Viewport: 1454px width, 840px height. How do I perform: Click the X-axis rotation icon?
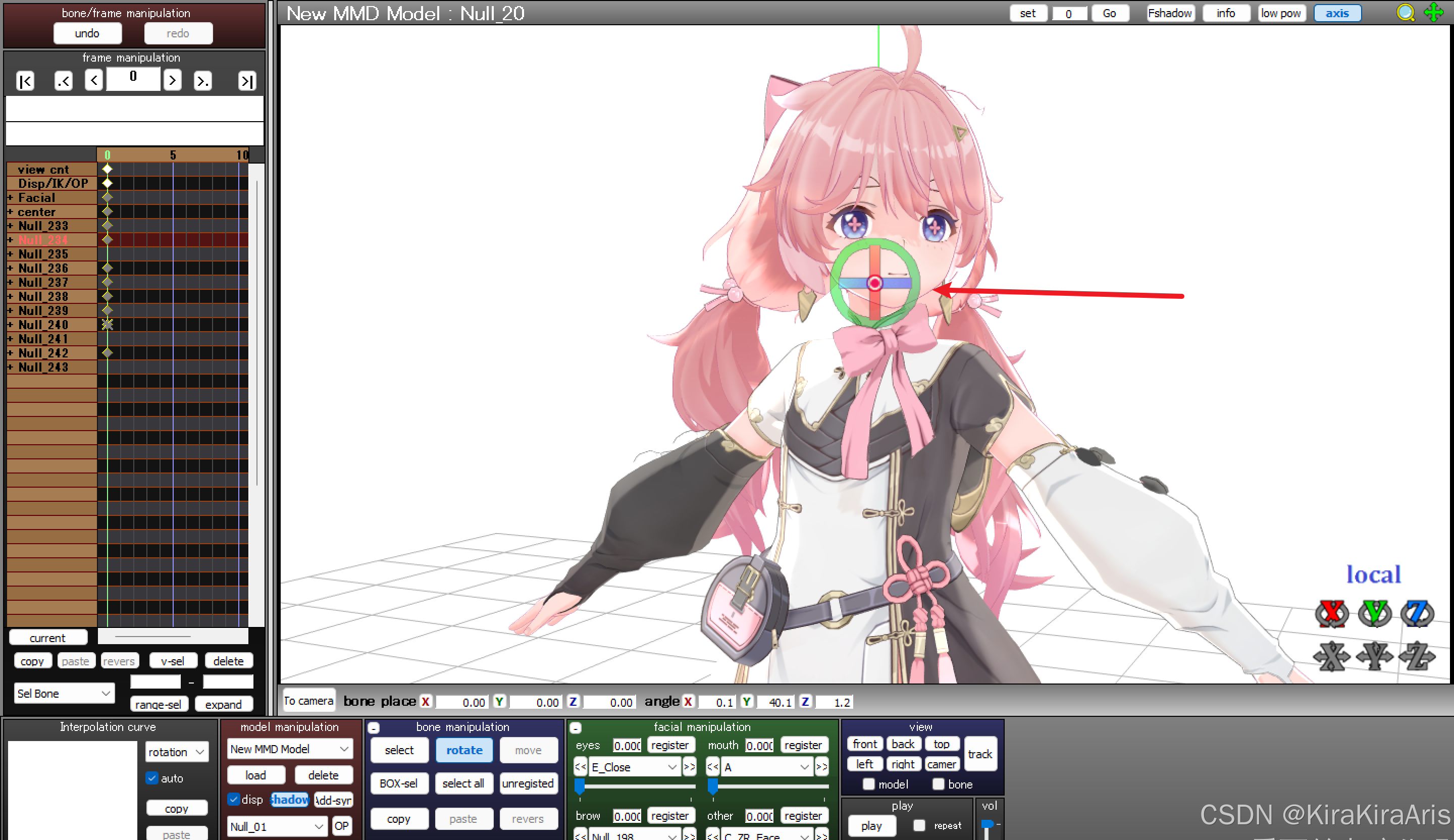pyautogui.click(x=1331, y=613)
